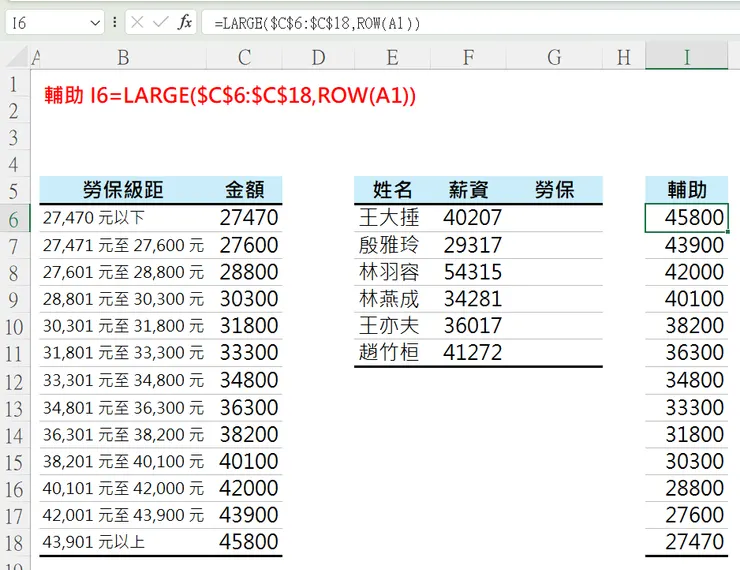Image resolution: width=740 pixels, height=570 pixels.
Task: Select column I cell 43900
Action: point(687,245)
